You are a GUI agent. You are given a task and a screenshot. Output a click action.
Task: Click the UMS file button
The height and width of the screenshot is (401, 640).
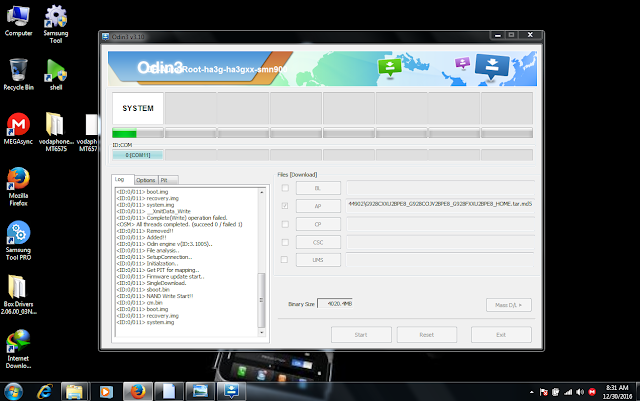coord(318,260)
